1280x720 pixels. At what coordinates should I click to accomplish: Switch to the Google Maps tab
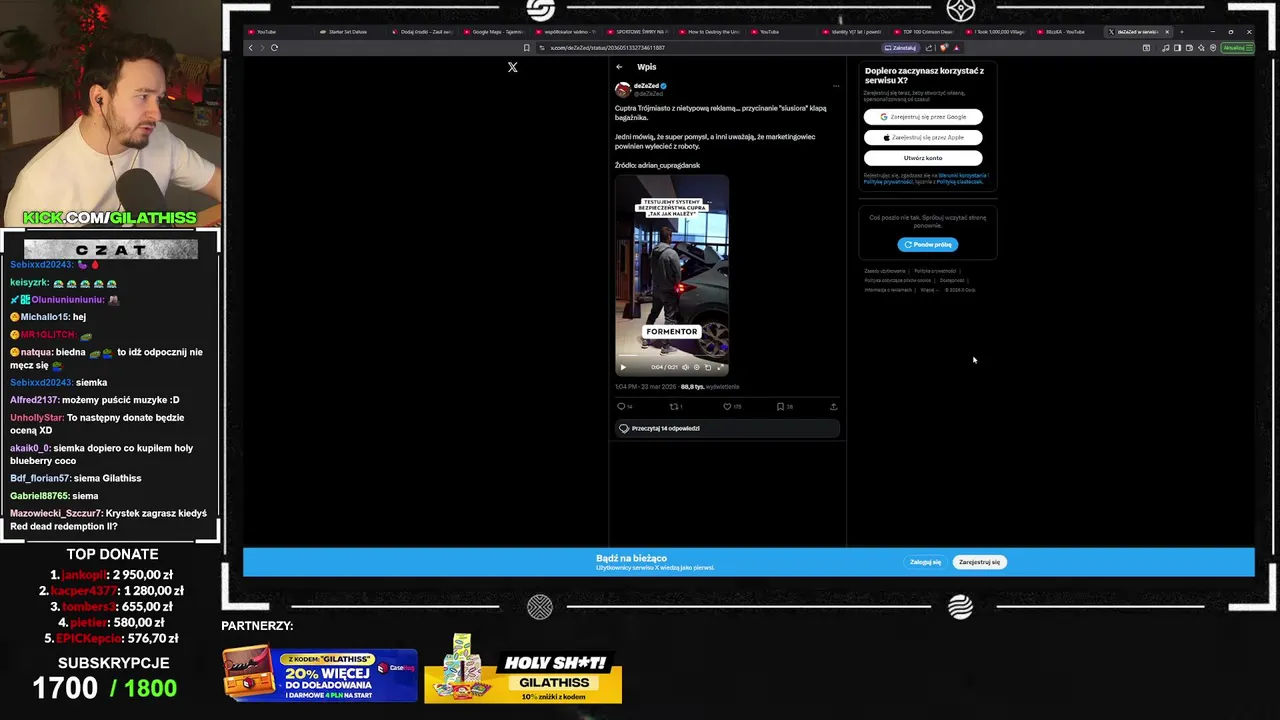(x=494, y=32)
